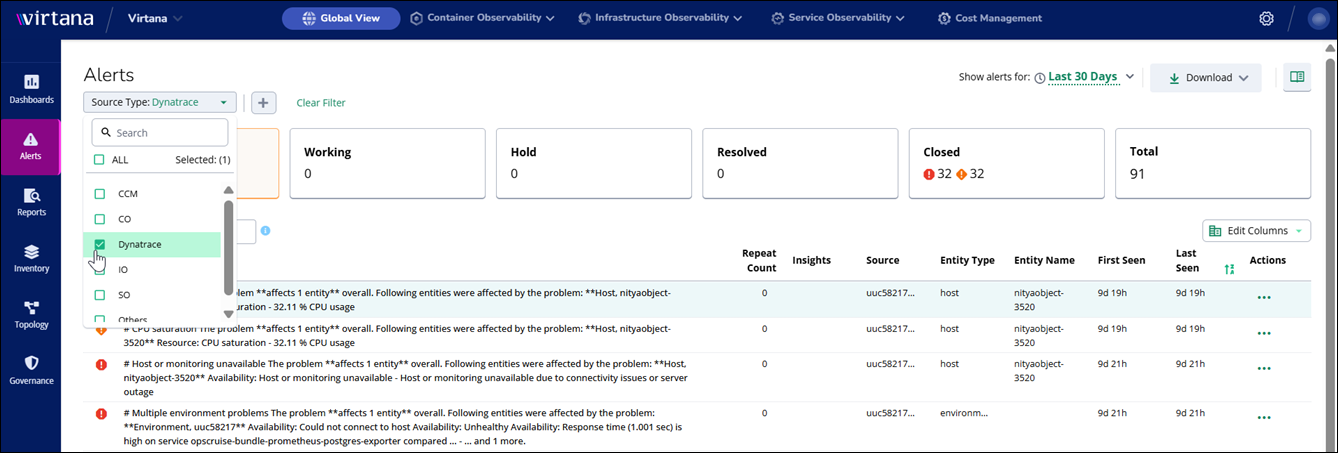Screen dimensions: 1338x453
Task: Open Reports in the sidebar
Action: 31,203
